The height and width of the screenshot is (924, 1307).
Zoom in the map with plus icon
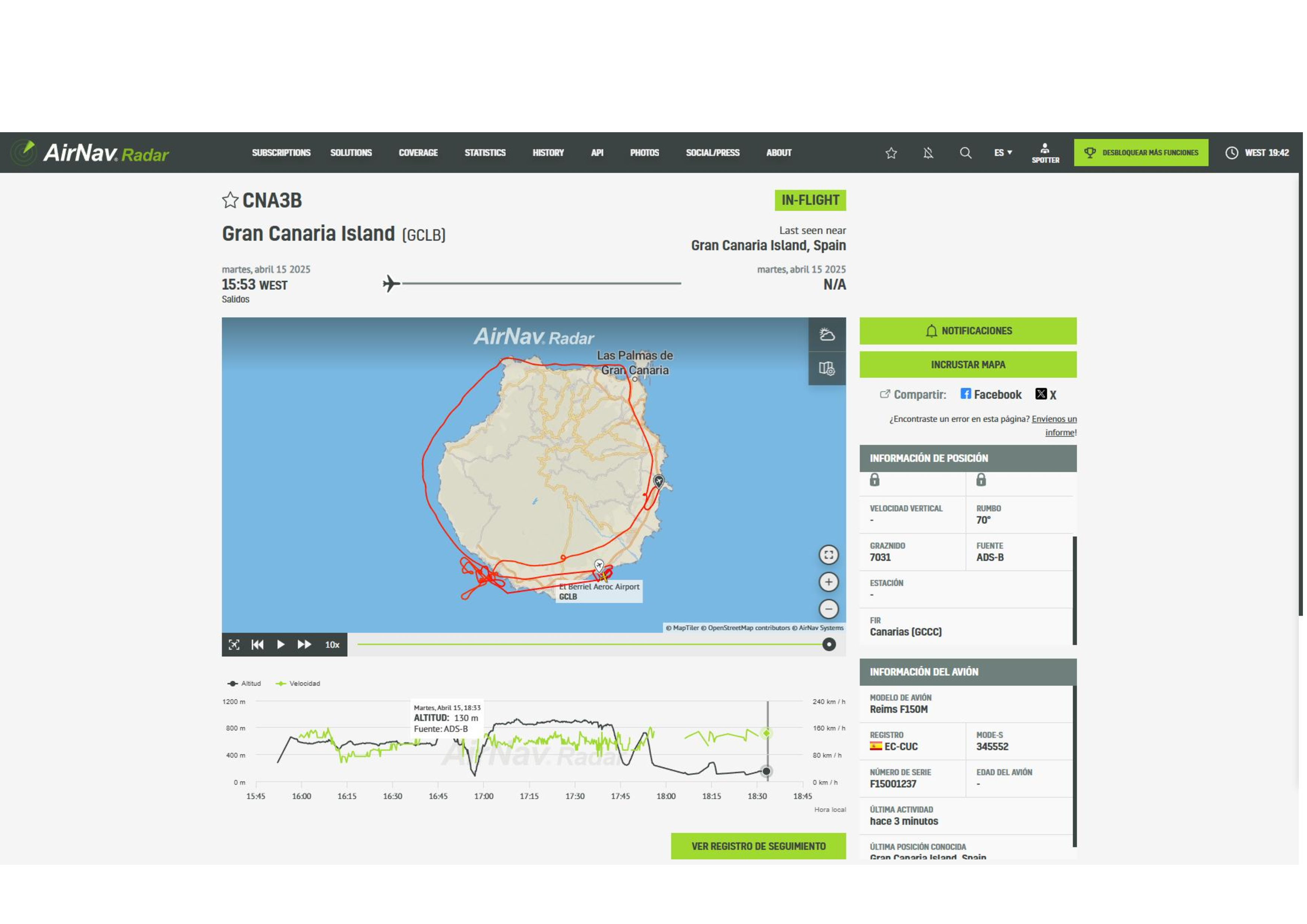pyautogui.click(x=829, y=582)
